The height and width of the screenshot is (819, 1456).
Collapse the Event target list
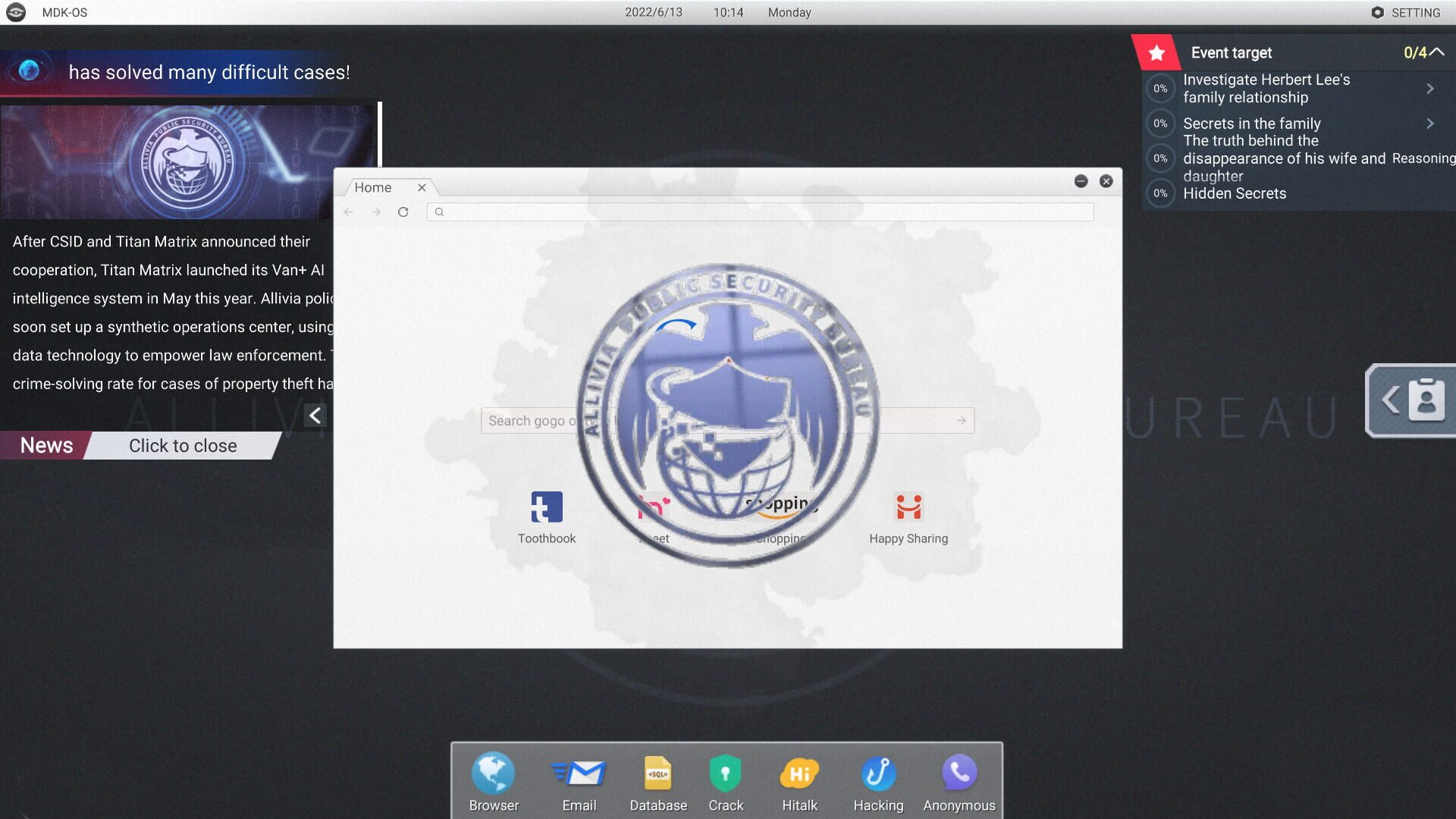[x=1436, y=52]
